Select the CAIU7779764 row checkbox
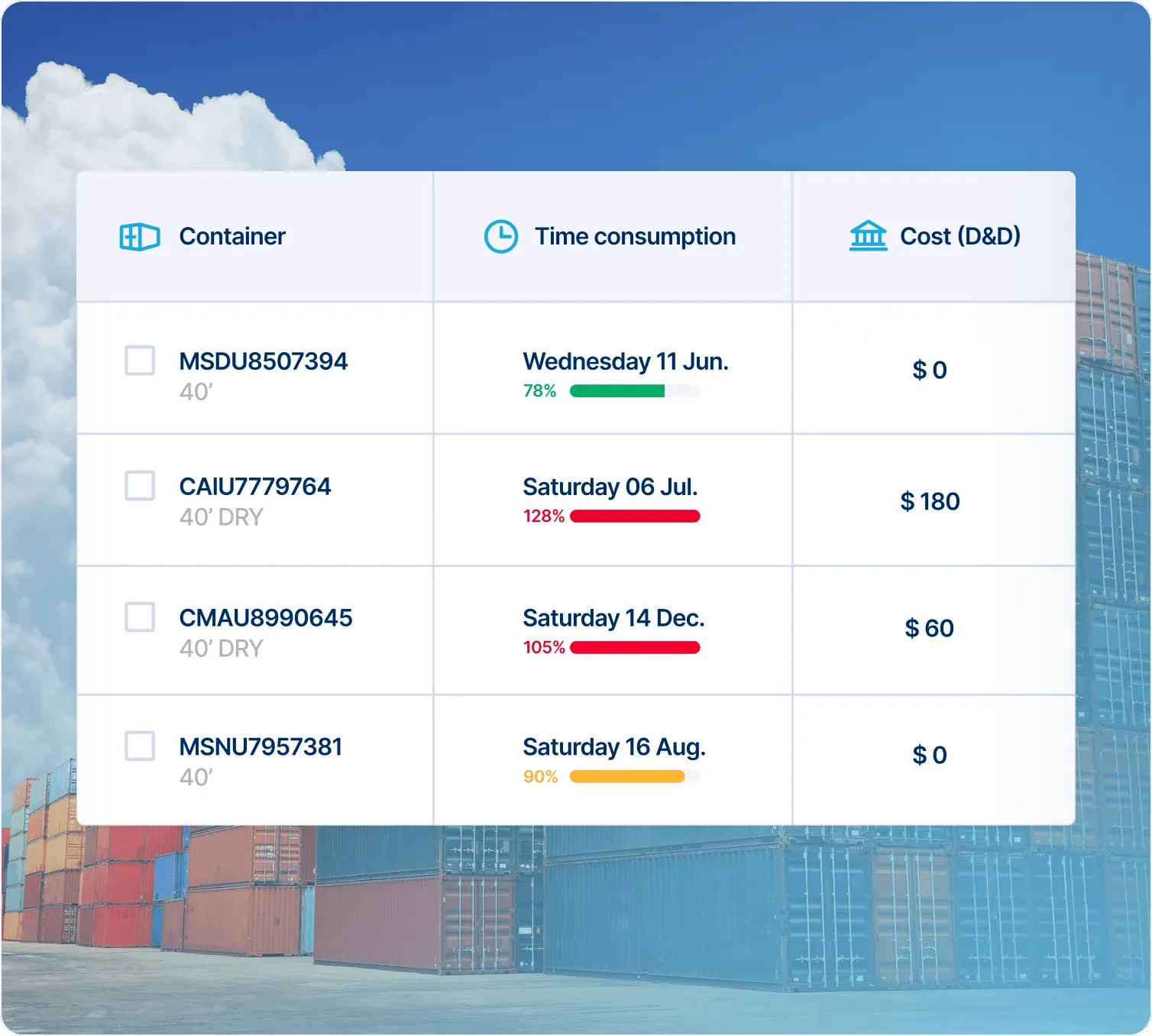This screenshot has height=1036, width=1152. click(140, 486)
